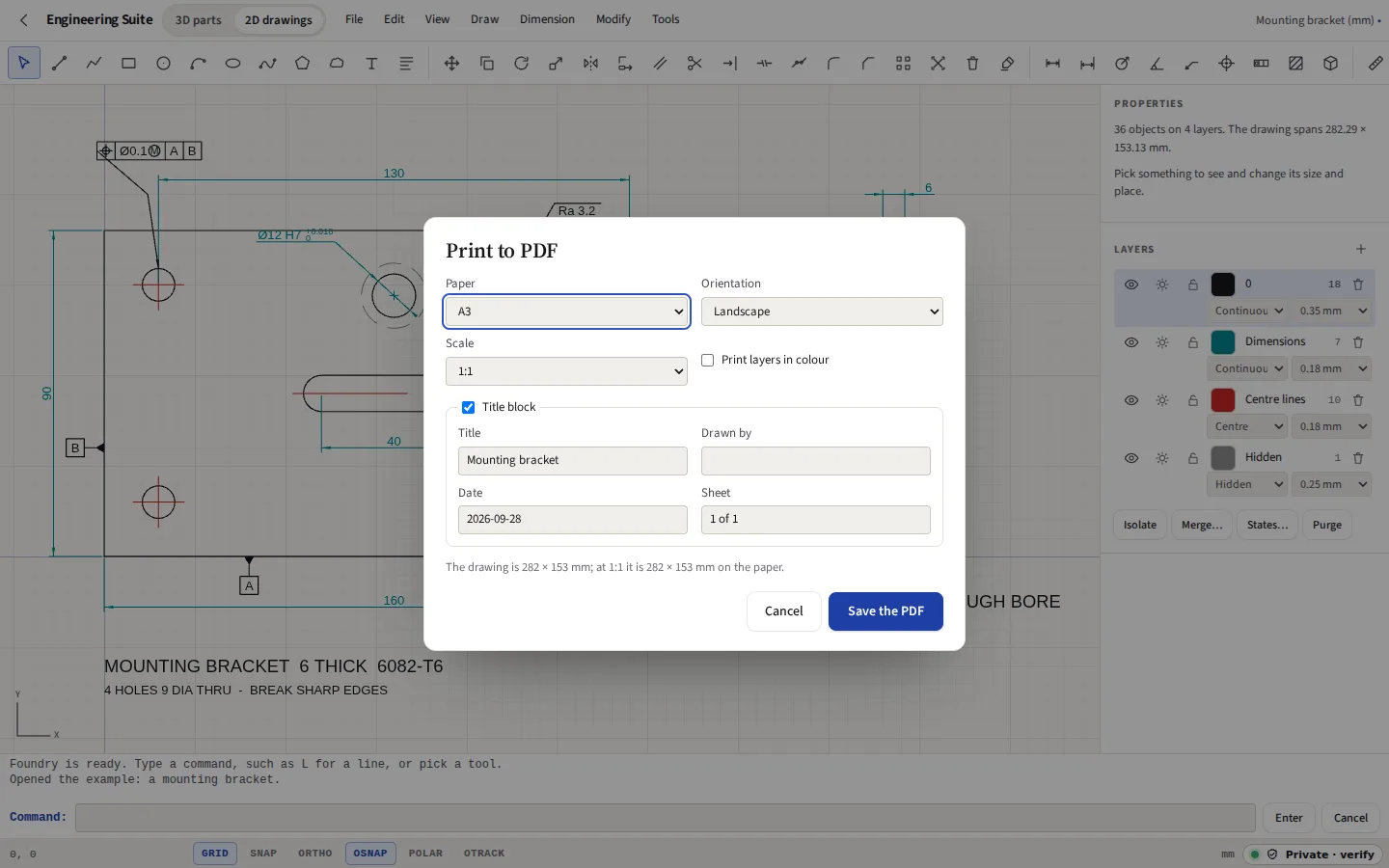Select the Ellipse tool

pos(232,64)
